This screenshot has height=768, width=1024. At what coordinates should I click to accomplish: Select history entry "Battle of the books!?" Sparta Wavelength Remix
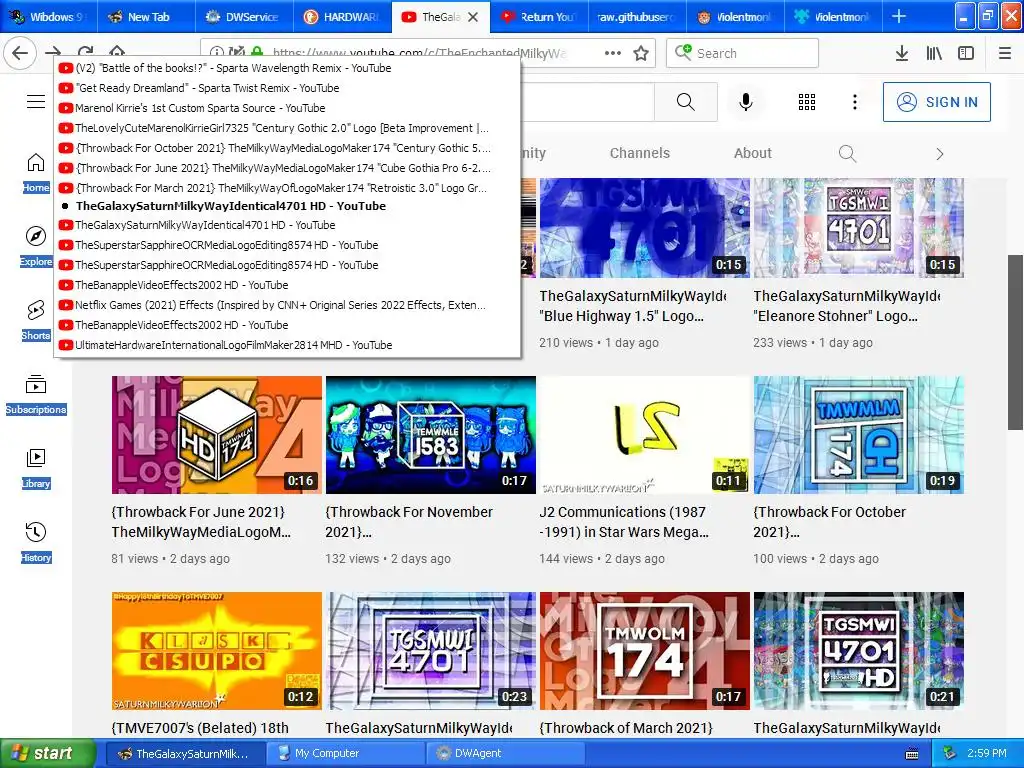[x=287, y=68]
